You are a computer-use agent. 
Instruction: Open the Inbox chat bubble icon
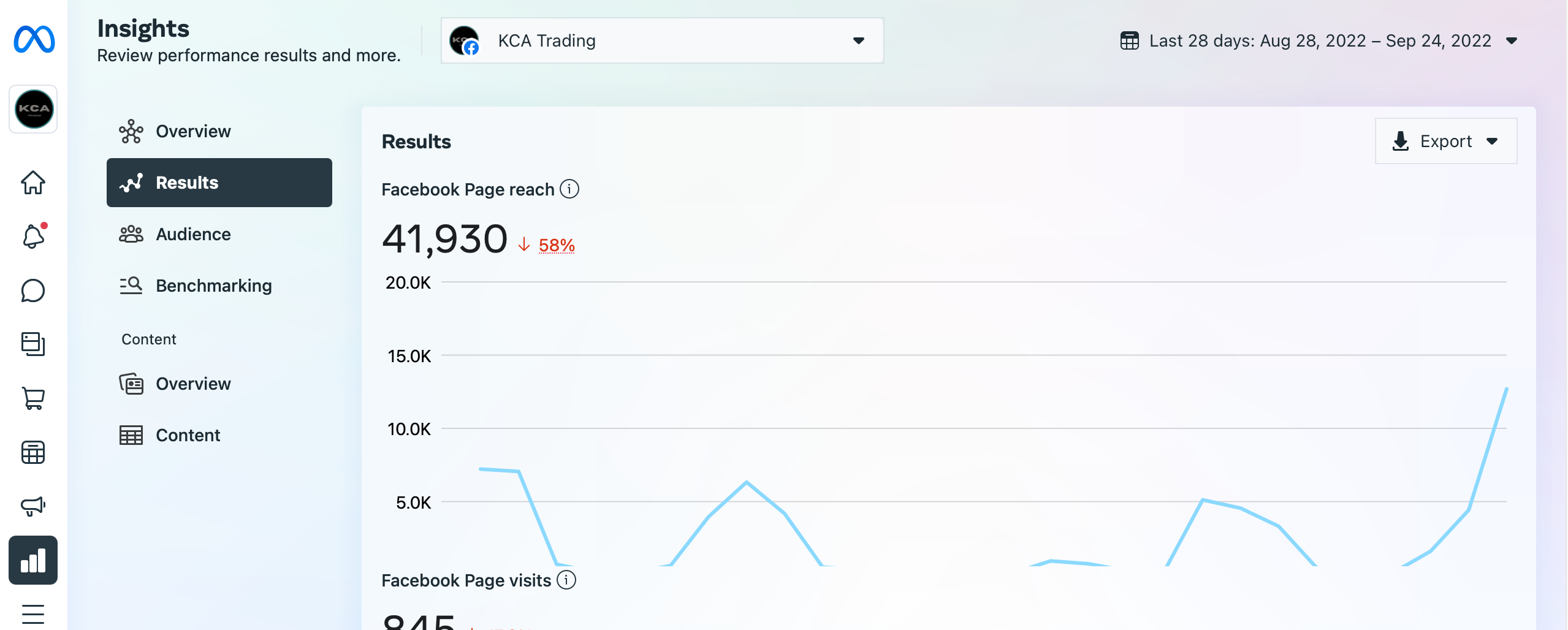coord(33,290)
